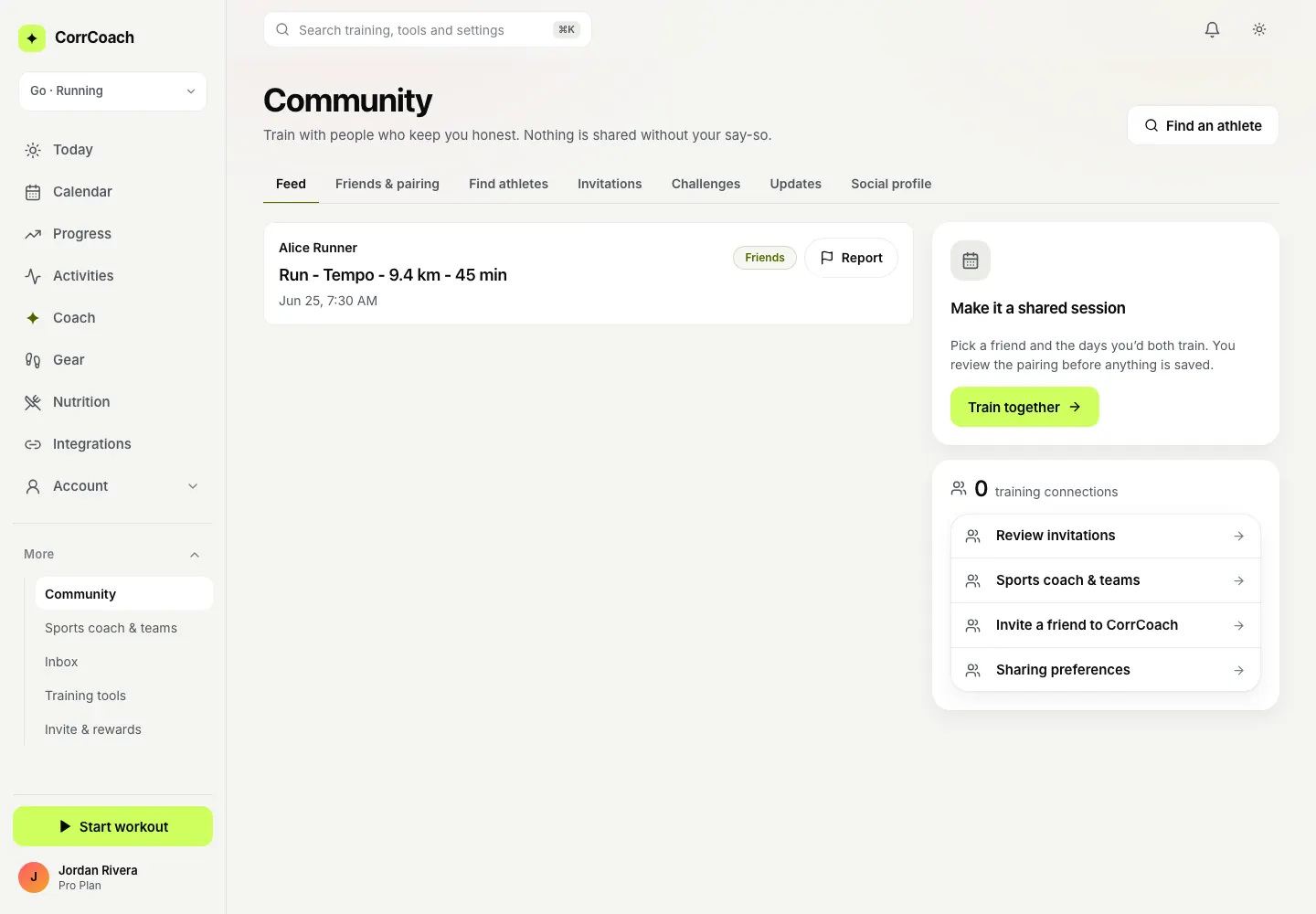Select Community in sidebar

pyautogui.click(x=124, y=594)
